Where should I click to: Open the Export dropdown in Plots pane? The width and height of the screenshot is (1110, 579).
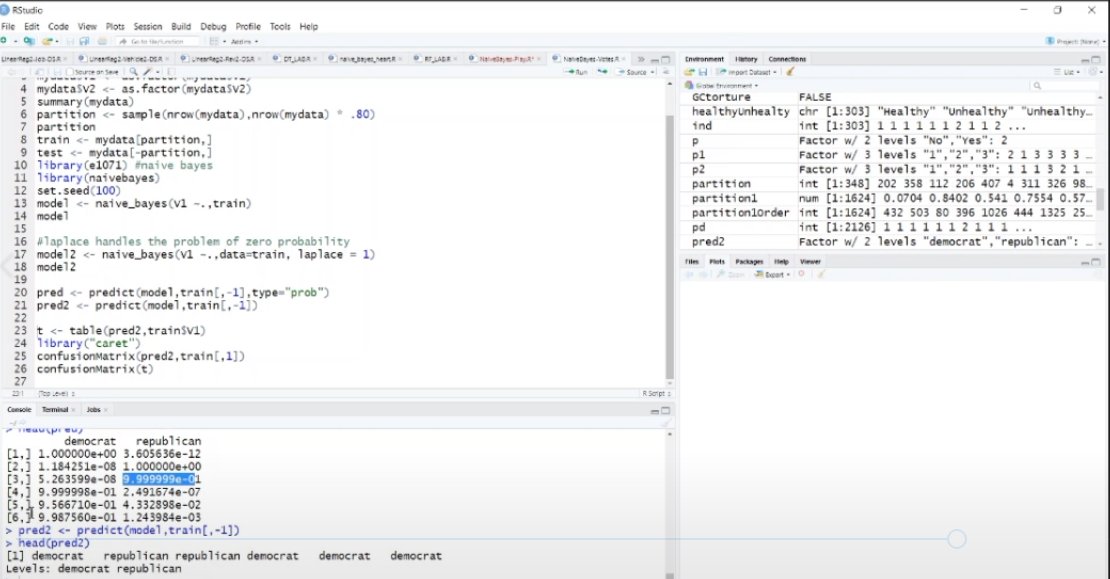tap(772, 275)
